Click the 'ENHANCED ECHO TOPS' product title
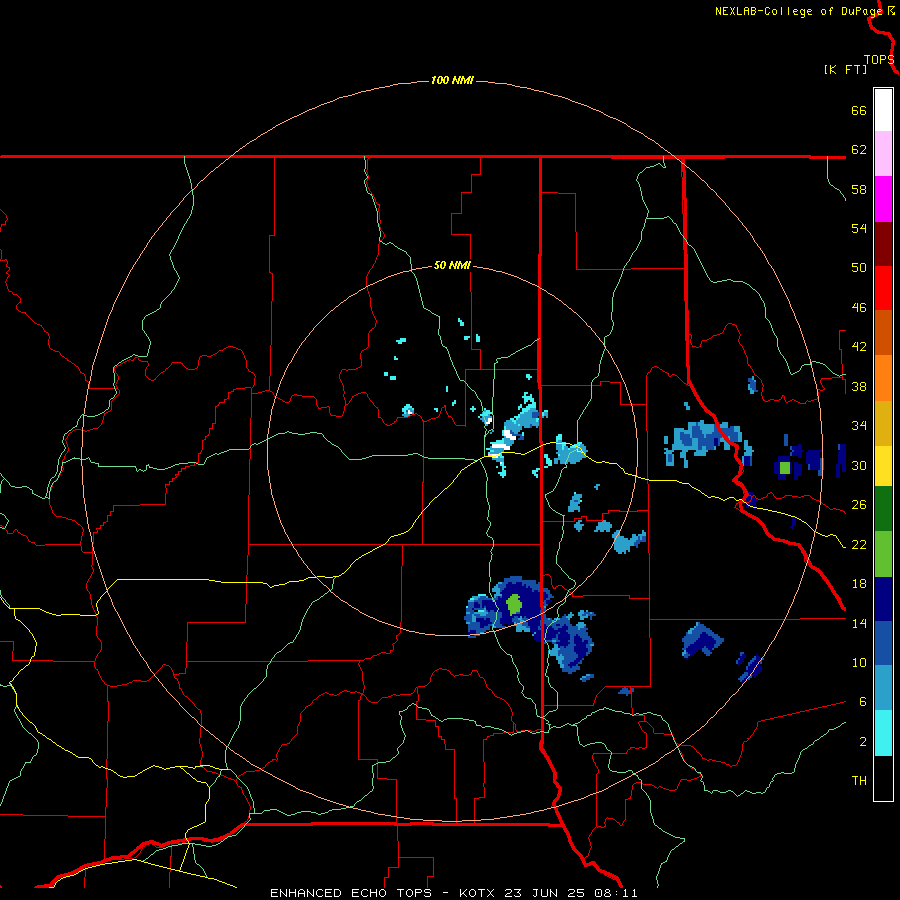Image resolution: width=900 pixels, height=900 pixels. pyautogui.click(x=351, y=893)
